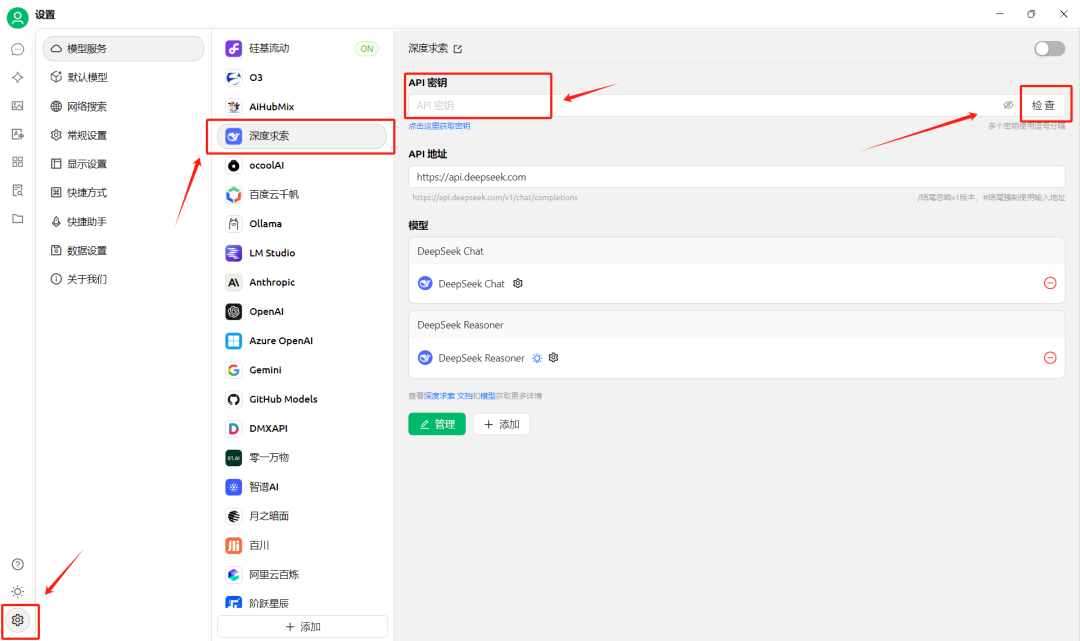The image size is (1080, 641).
Task: Select the DMXAPI provider
Action: tap(302, 428)
